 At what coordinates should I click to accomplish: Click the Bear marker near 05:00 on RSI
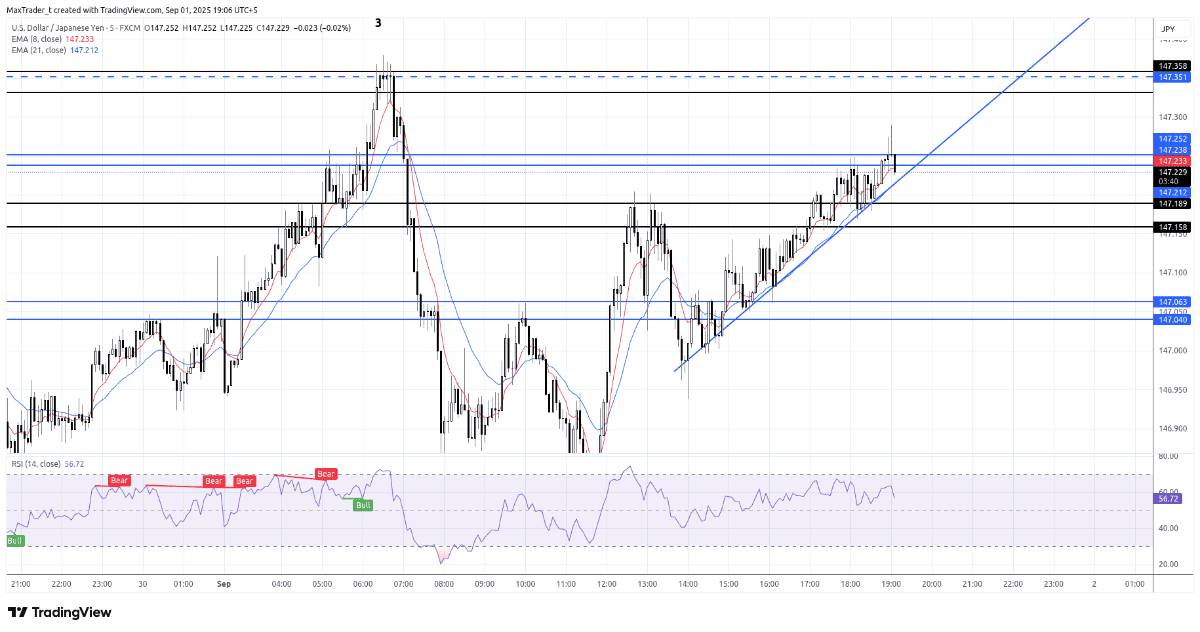(x=326, y=473)
